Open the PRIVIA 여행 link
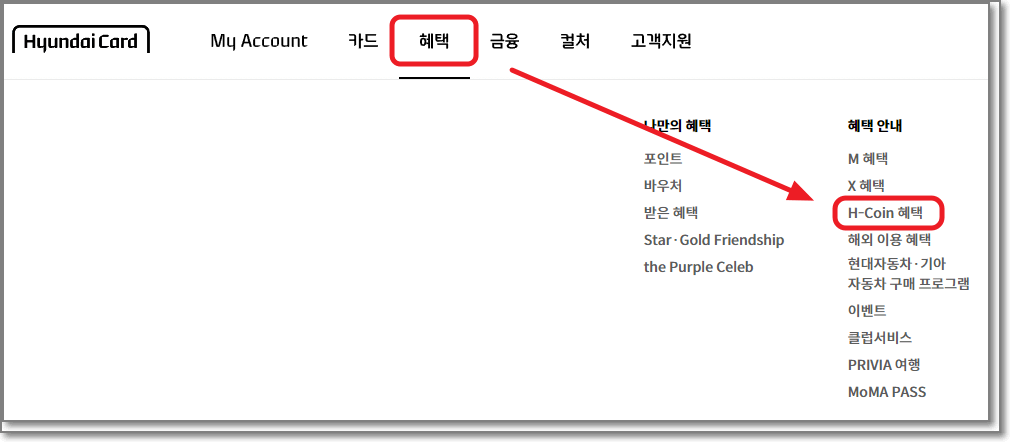The height and width of the screenshot is (442, 1010). pyautogui.click(x=884, y=365)
